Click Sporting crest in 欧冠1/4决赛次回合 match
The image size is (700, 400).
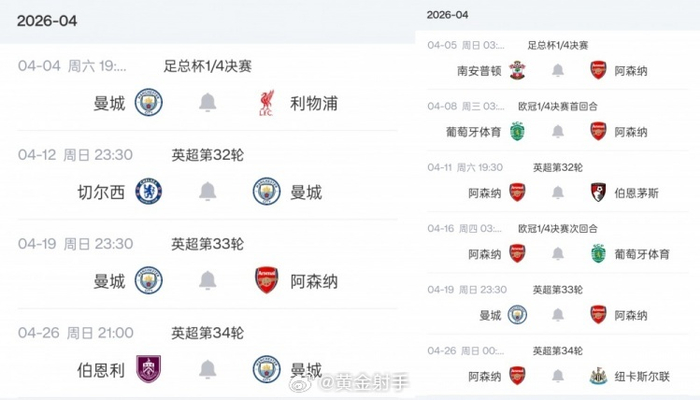tap(598, 253)
